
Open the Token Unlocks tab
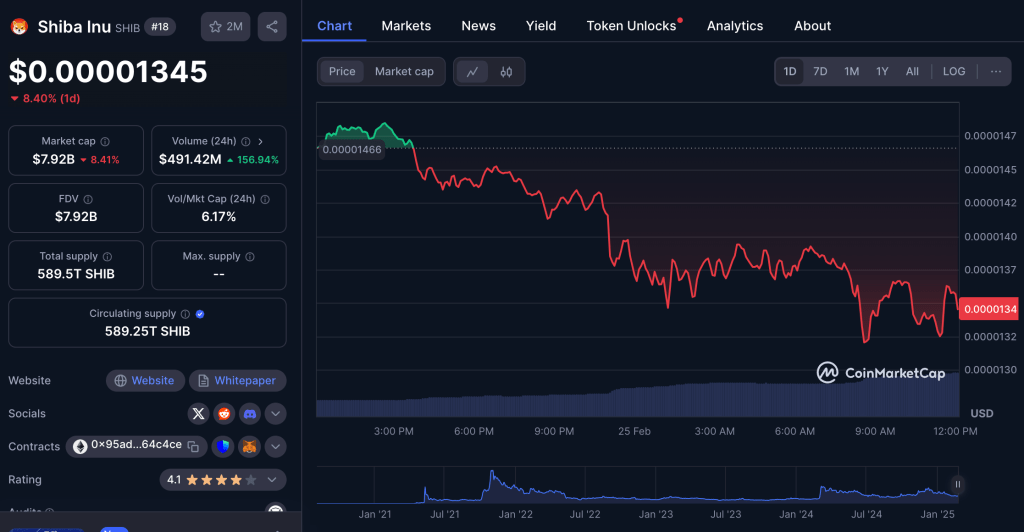(631, 26)
